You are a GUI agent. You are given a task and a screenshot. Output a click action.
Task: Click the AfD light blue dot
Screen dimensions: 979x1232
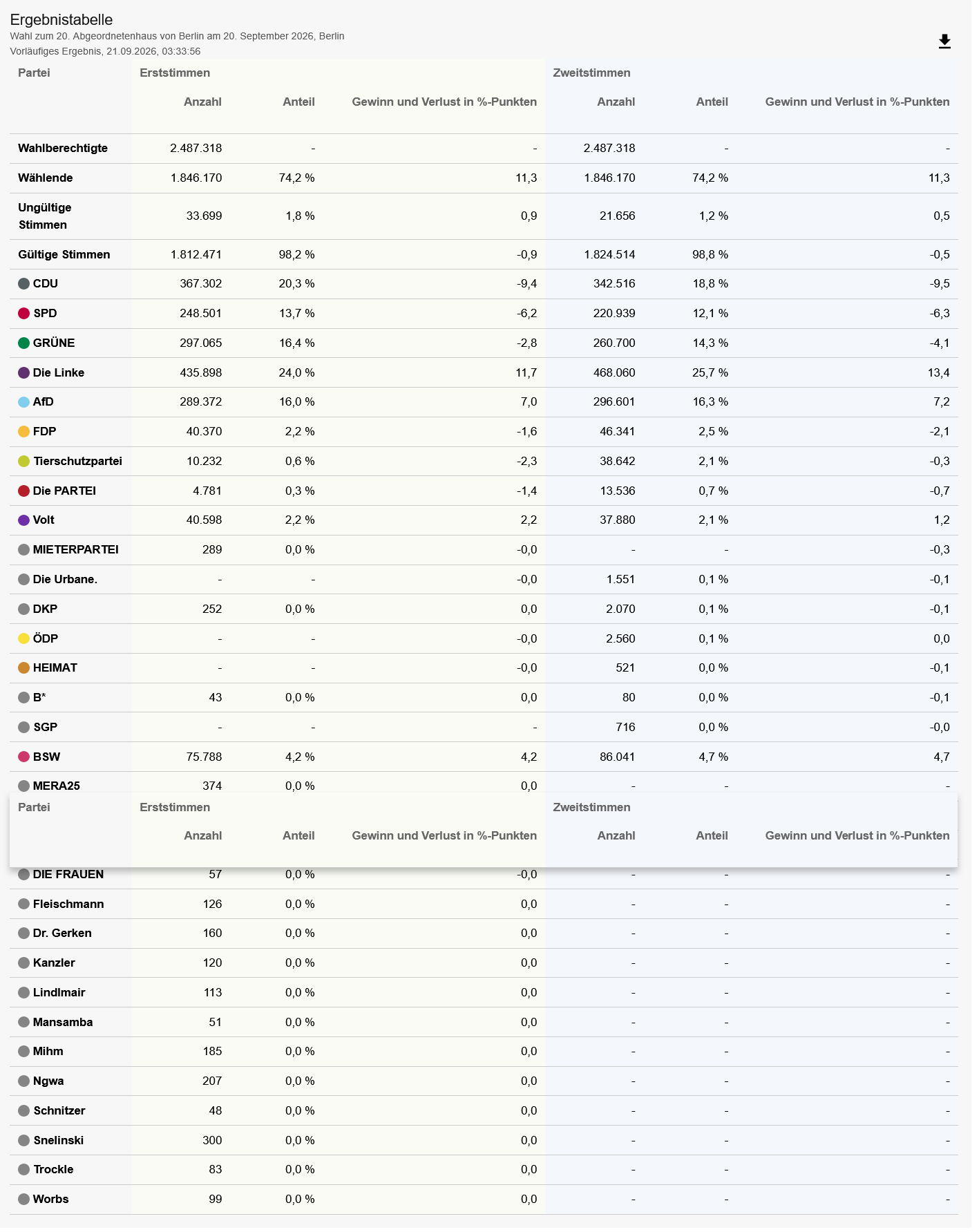click(x=23, y=402)
